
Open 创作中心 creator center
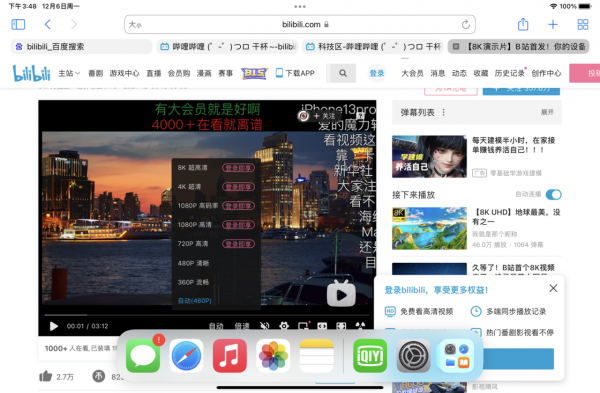coord(546,73)
